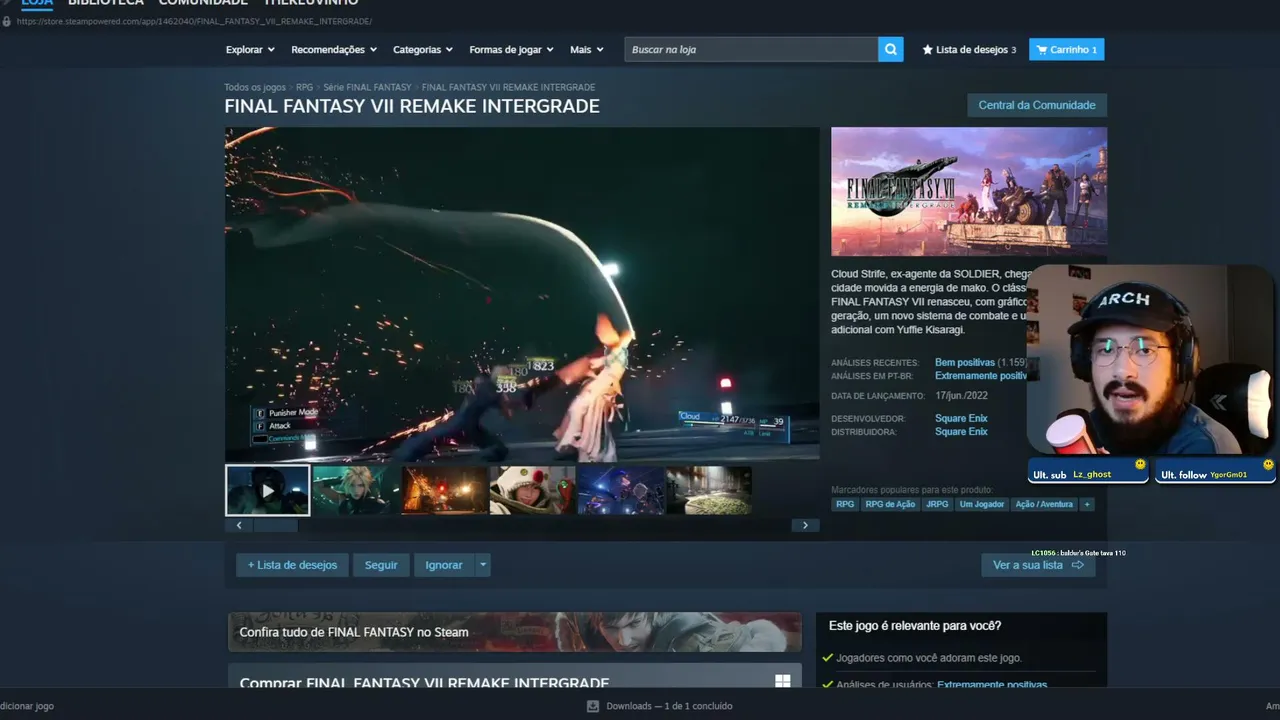Add game with + Lista de desejos

(292, 565)
